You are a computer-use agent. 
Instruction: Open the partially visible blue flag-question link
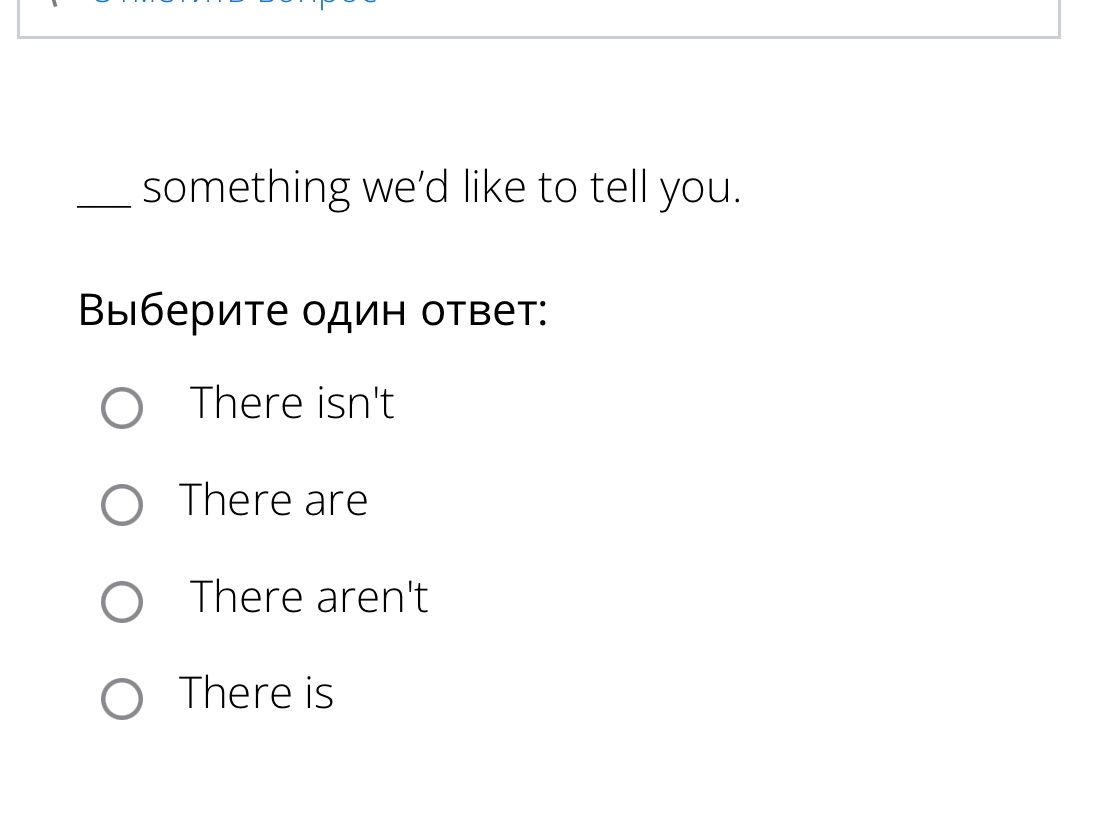click(x=236, y=2)
